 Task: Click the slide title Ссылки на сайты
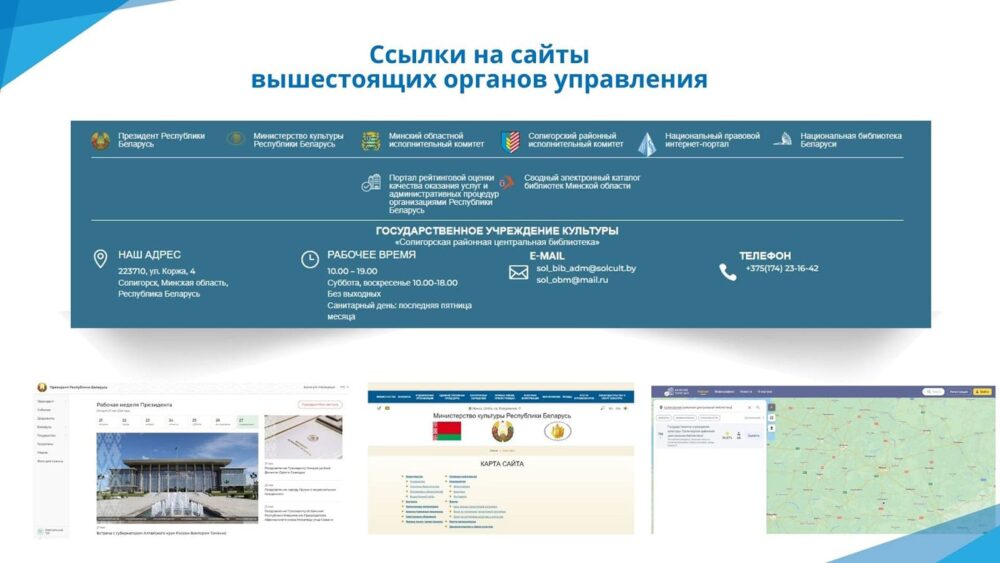click(x=479, y=55)
